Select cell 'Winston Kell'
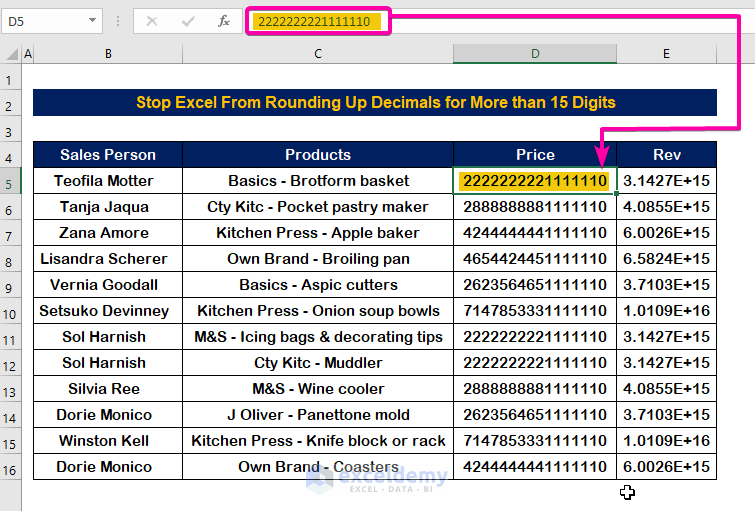755x511 pixels. (108, 441)
